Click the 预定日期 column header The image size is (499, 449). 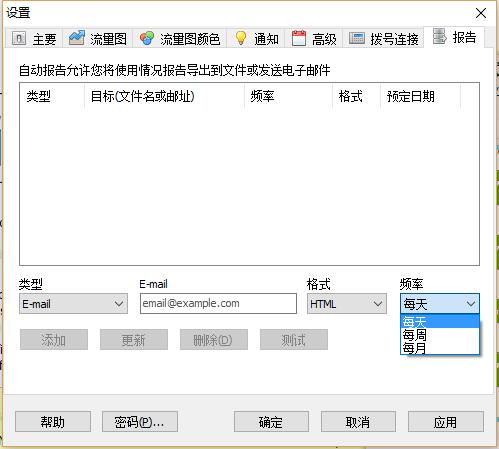point(420,96)
